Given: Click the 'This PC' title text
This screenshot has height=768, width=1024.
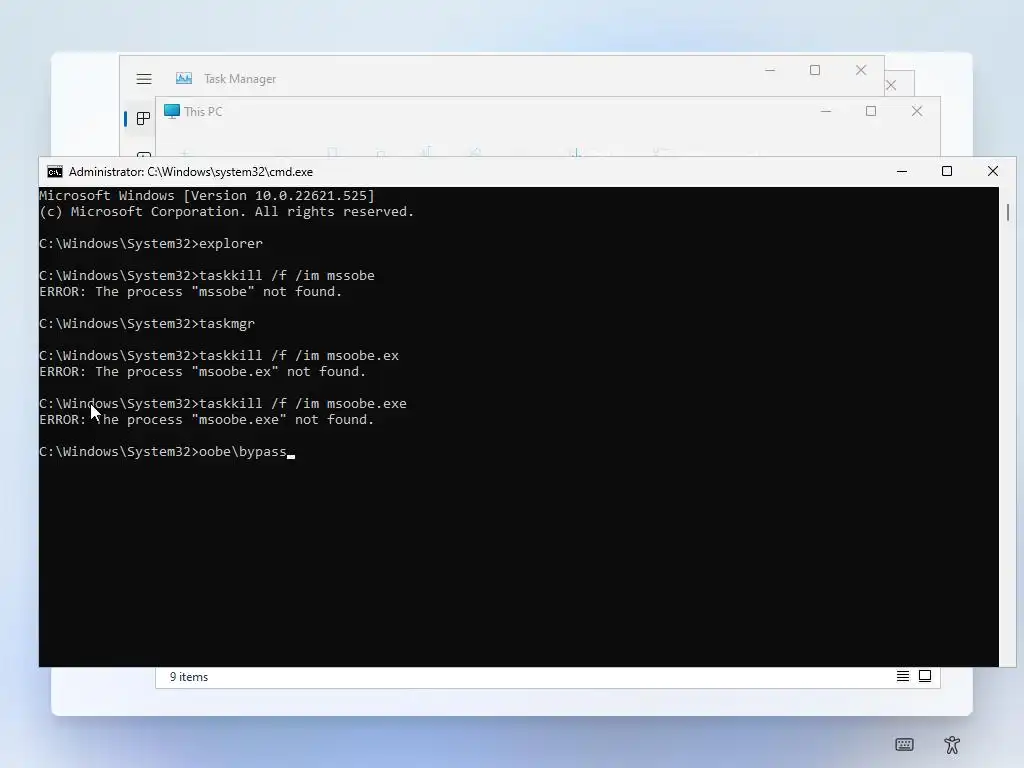Looking at the screenshot, I should (203, 112).
